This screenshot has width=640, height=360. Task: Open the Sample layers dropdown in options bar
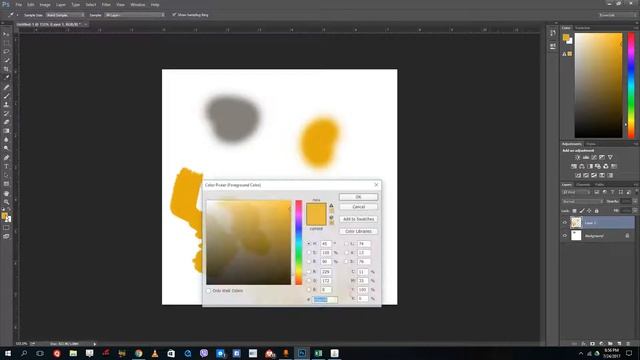(135, 15)
